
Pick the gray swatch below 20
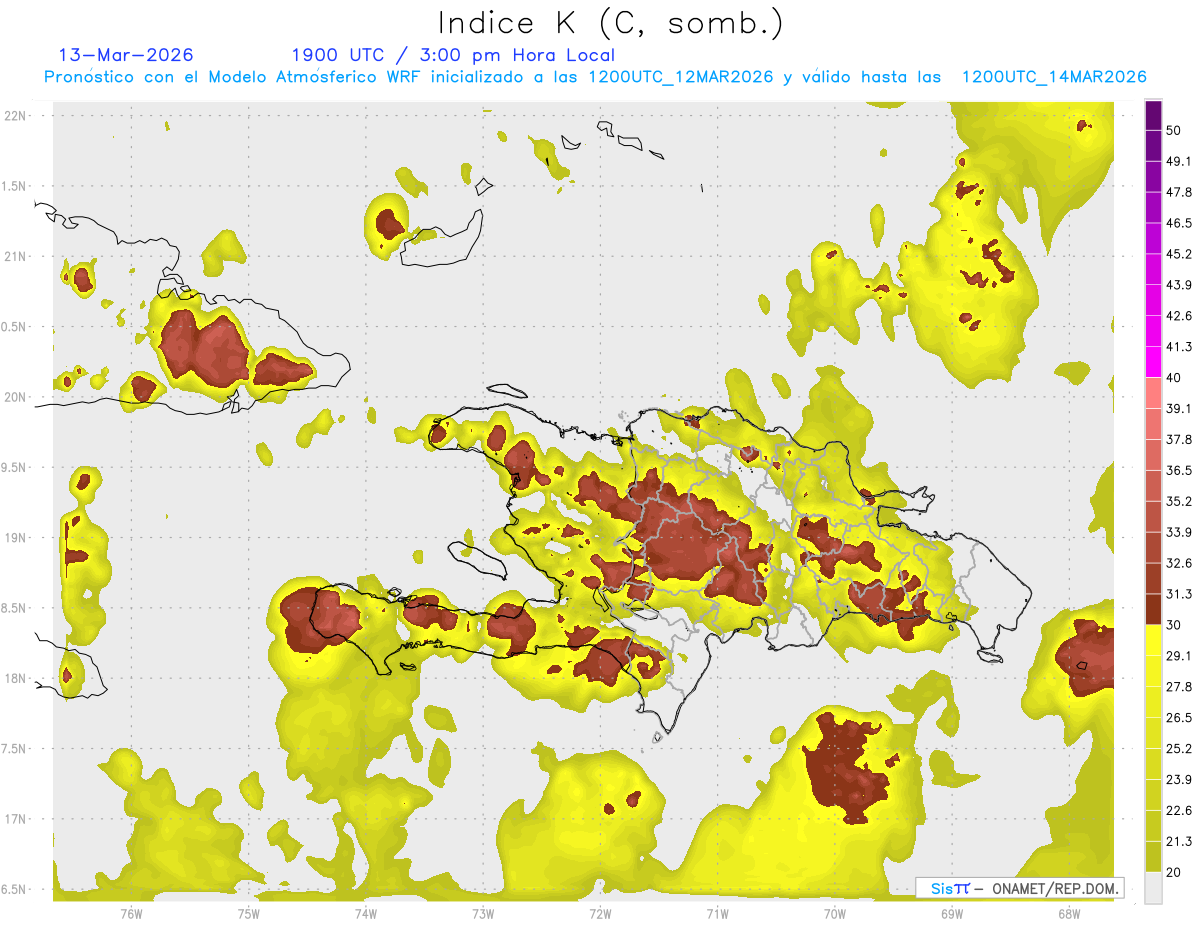[x=1153, y=887]
